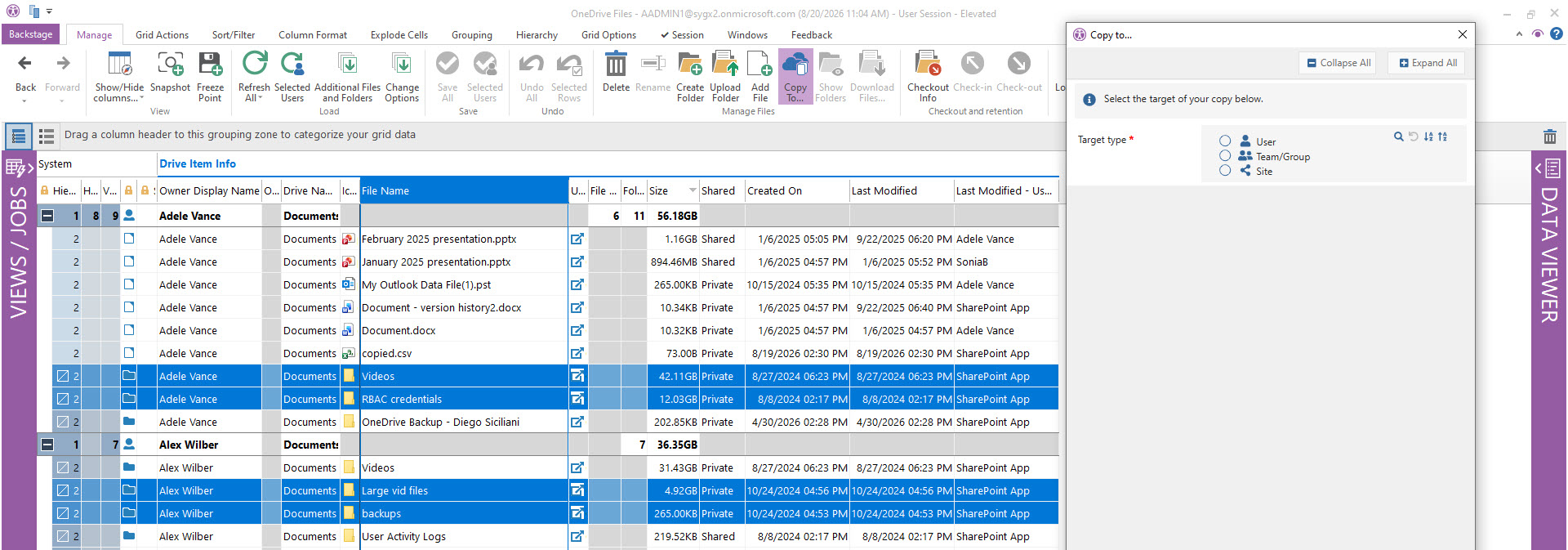Open the link icon for February 2025 presentation.pptx
The image size is (1568, 550).
click(x=577, y=239)
